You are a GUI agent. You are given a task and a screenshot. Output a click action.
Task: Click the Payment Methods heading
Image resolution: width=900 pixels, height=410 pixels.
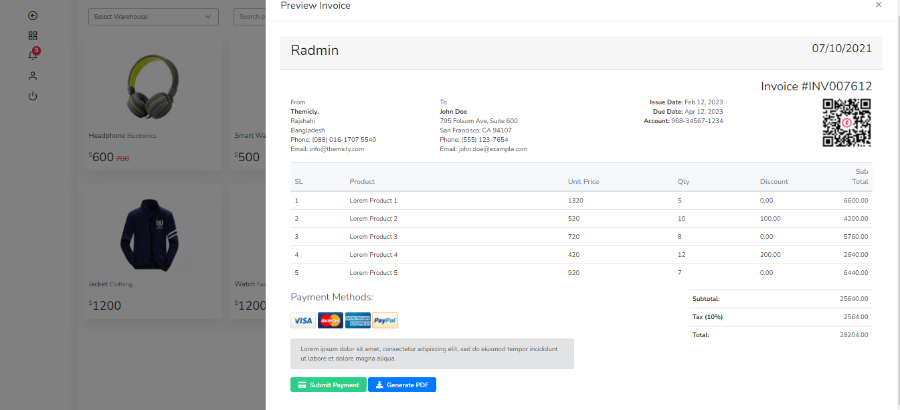pyautogui.click(x=332, y=297)
